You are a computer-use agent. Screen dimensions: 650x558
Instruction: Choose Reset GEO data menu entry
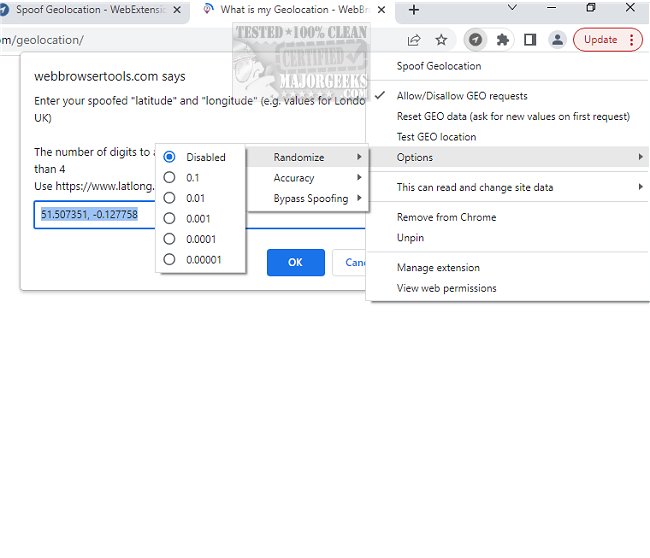[x=508, y=116]
